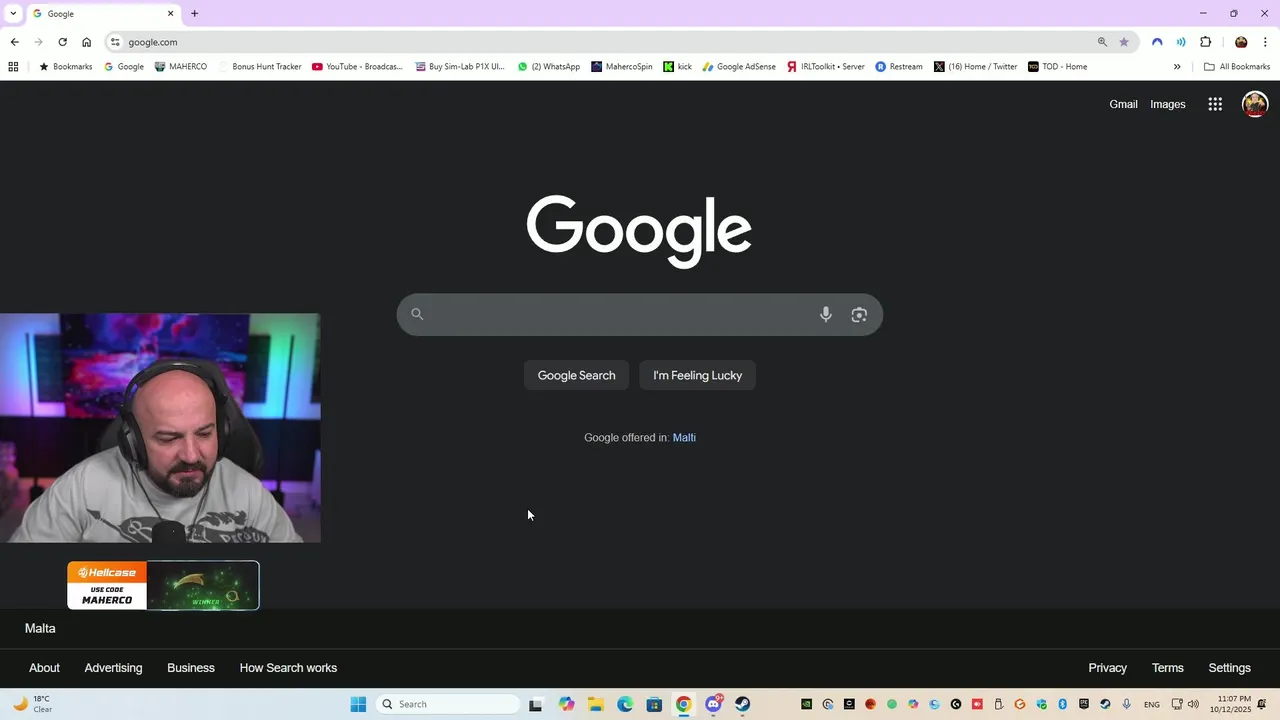Click the address bar URL google.com
Image resolution: width=1280 pixels, height=720 pixels.
pos(153,42)
